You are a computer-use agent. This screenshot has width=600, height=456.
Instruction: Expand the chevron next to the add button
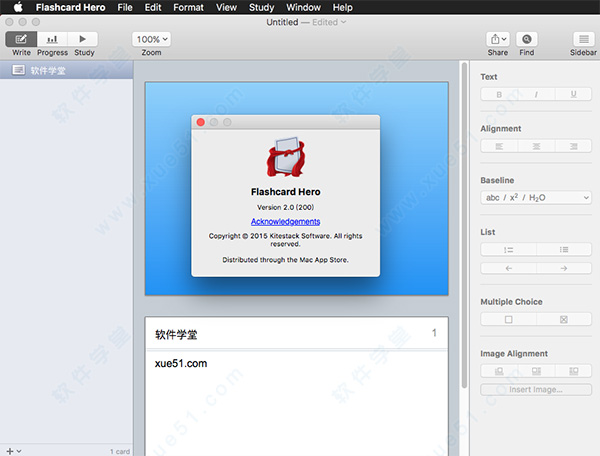19,451
